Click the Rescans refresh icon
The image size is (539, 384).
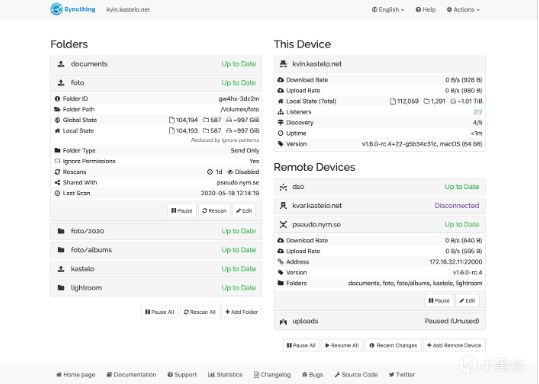pyautogui.click(x=57, y=172)
